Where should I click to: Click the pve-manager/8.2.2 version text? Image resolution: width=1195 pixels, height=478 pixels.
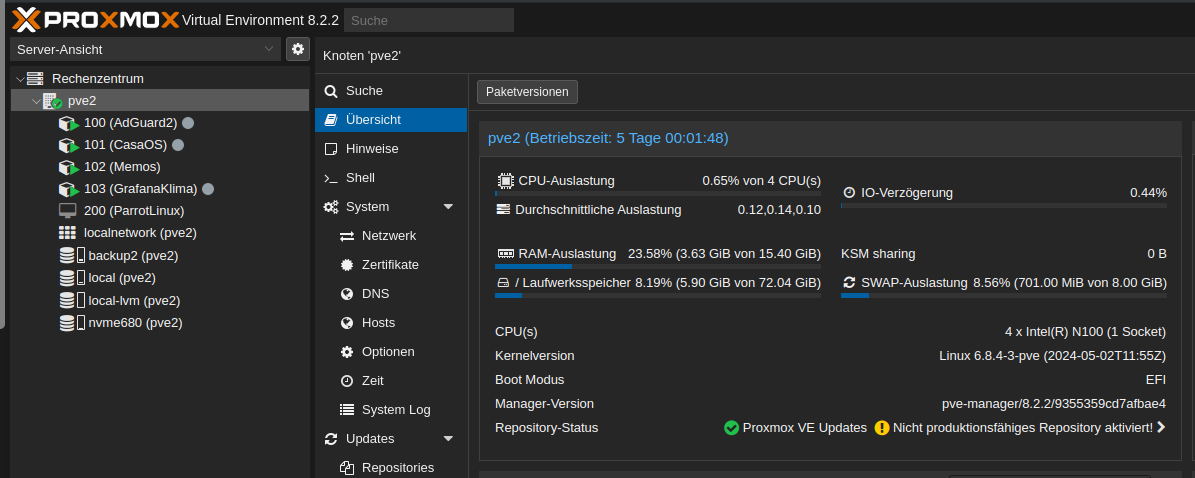pos(1054,404)
